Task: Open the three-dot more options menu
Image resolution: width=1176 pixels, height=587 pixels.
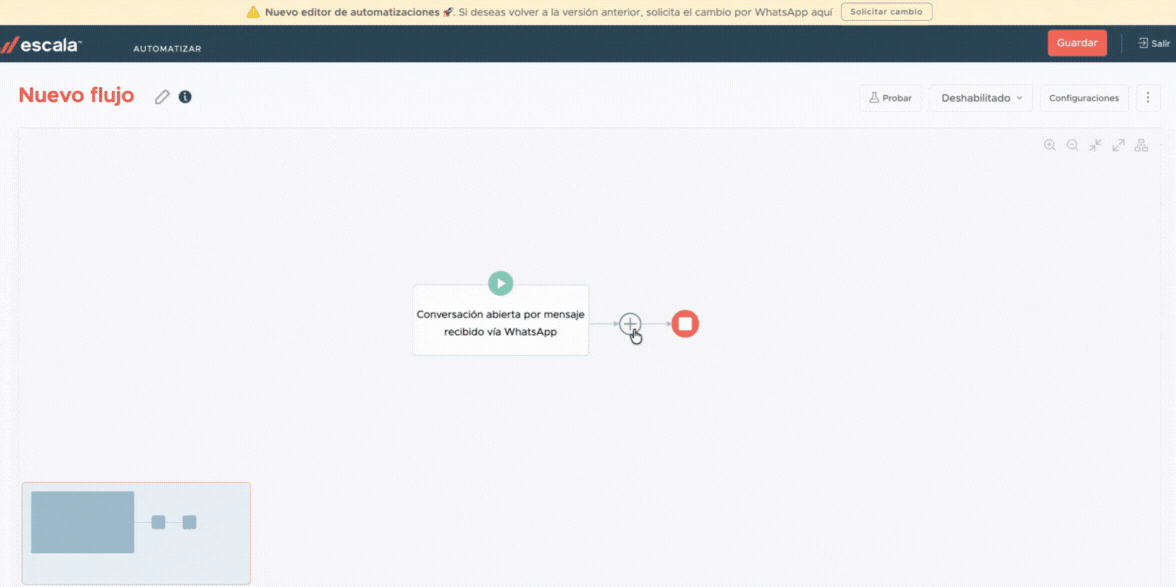Action: [1148, 98]
